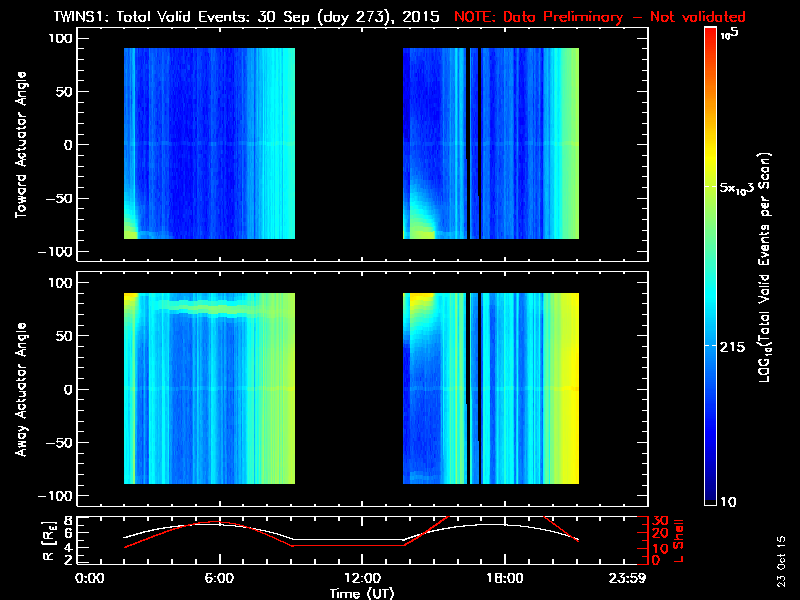Click the 18:00 time axis label

tap(504, 578)
